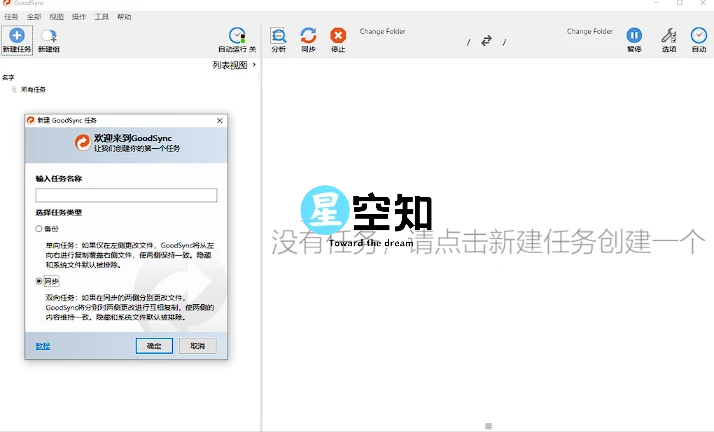
Task: Click the GoodSync logo in dialog header
Action: click(x=83, y=142)
